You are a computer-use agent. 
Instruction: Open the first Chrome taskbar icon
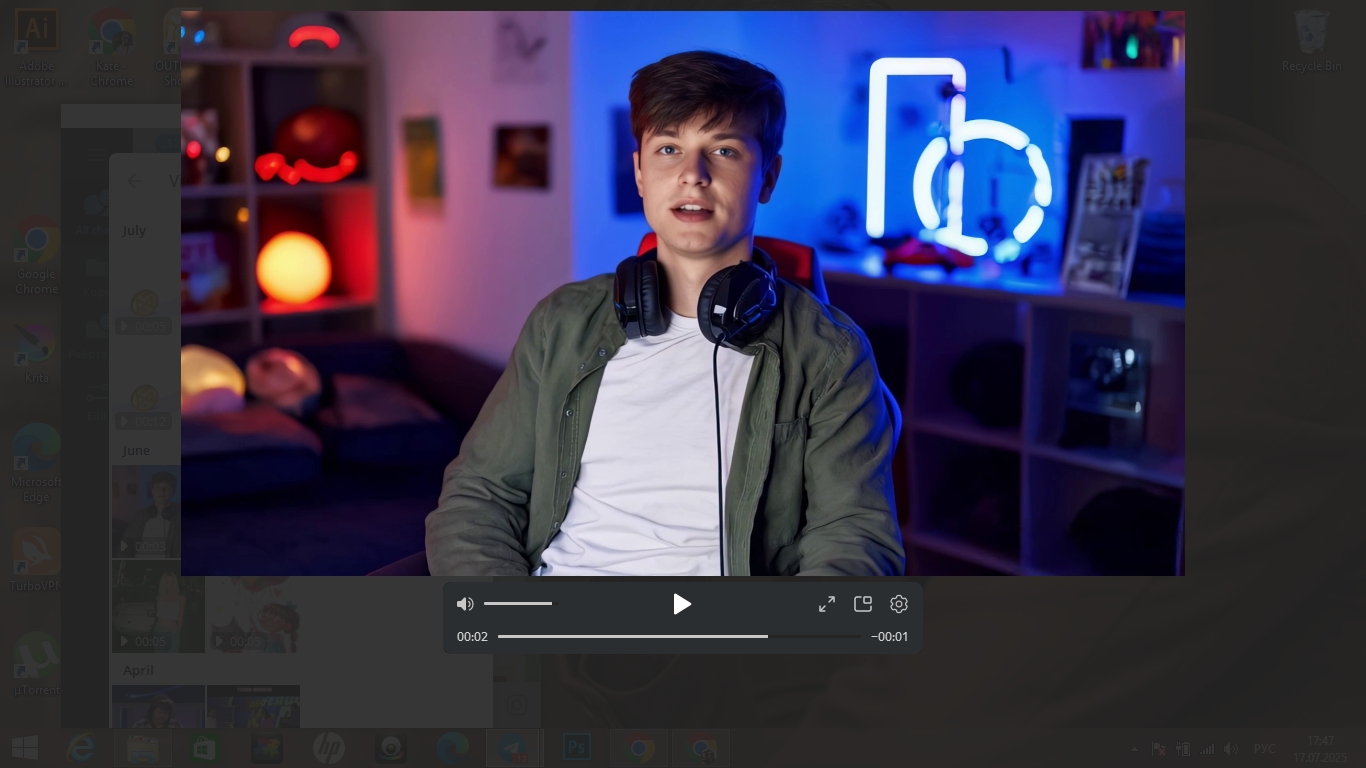pyautogui.click(x=639, y=748)
